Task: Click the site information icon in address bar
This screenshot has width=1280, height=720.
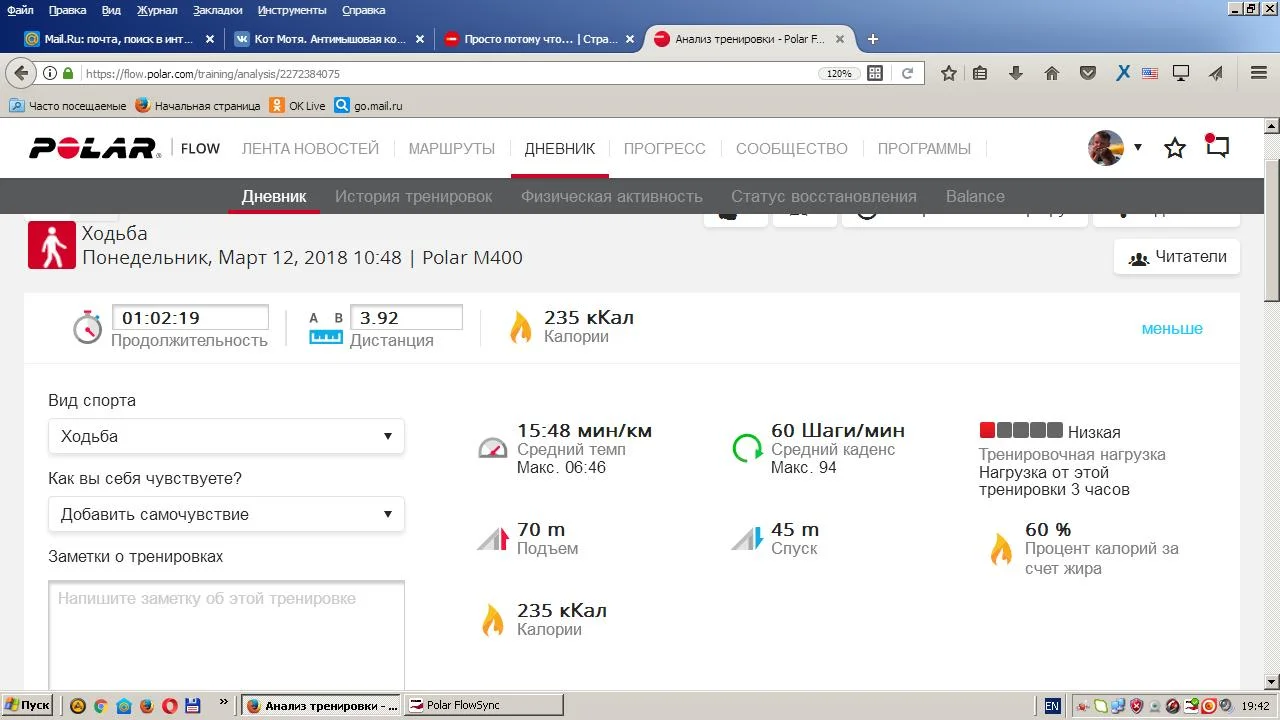Action: 49,73
